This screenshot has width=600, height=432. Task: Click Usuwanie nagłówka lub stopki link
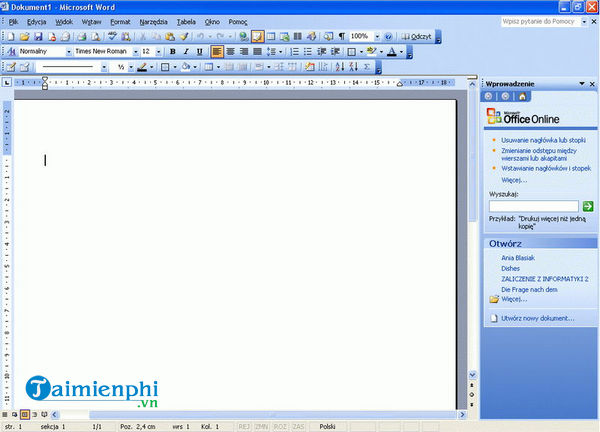tap(543, 140)
